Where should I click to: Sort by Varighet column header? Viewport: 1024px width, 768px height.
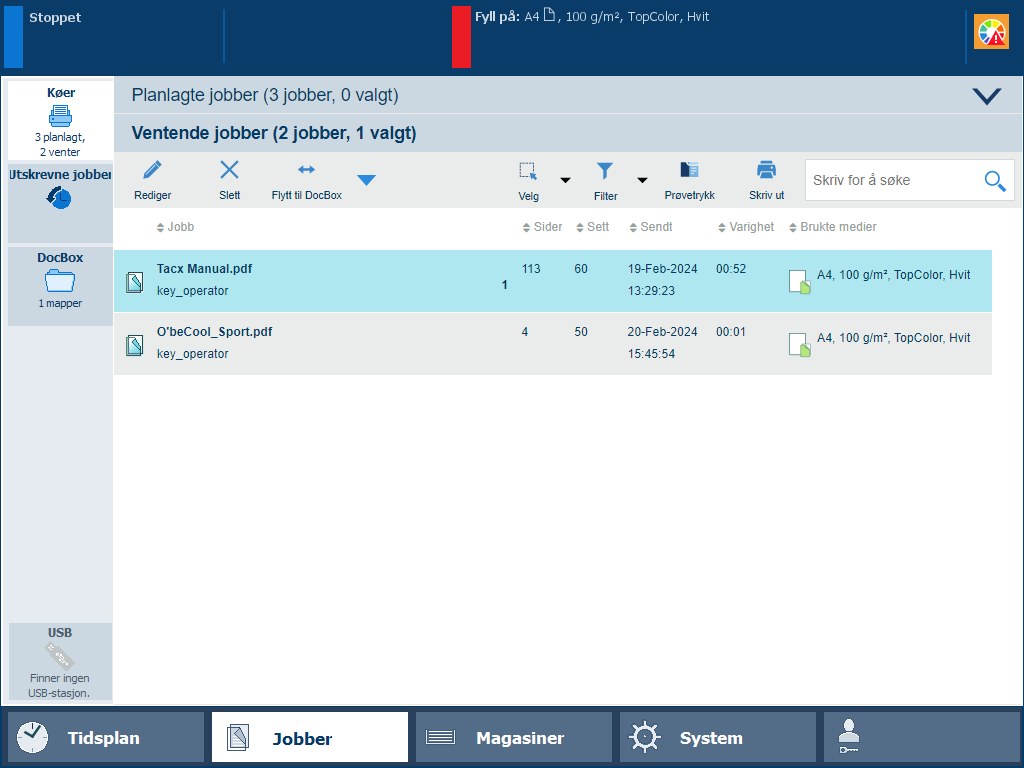746,227
